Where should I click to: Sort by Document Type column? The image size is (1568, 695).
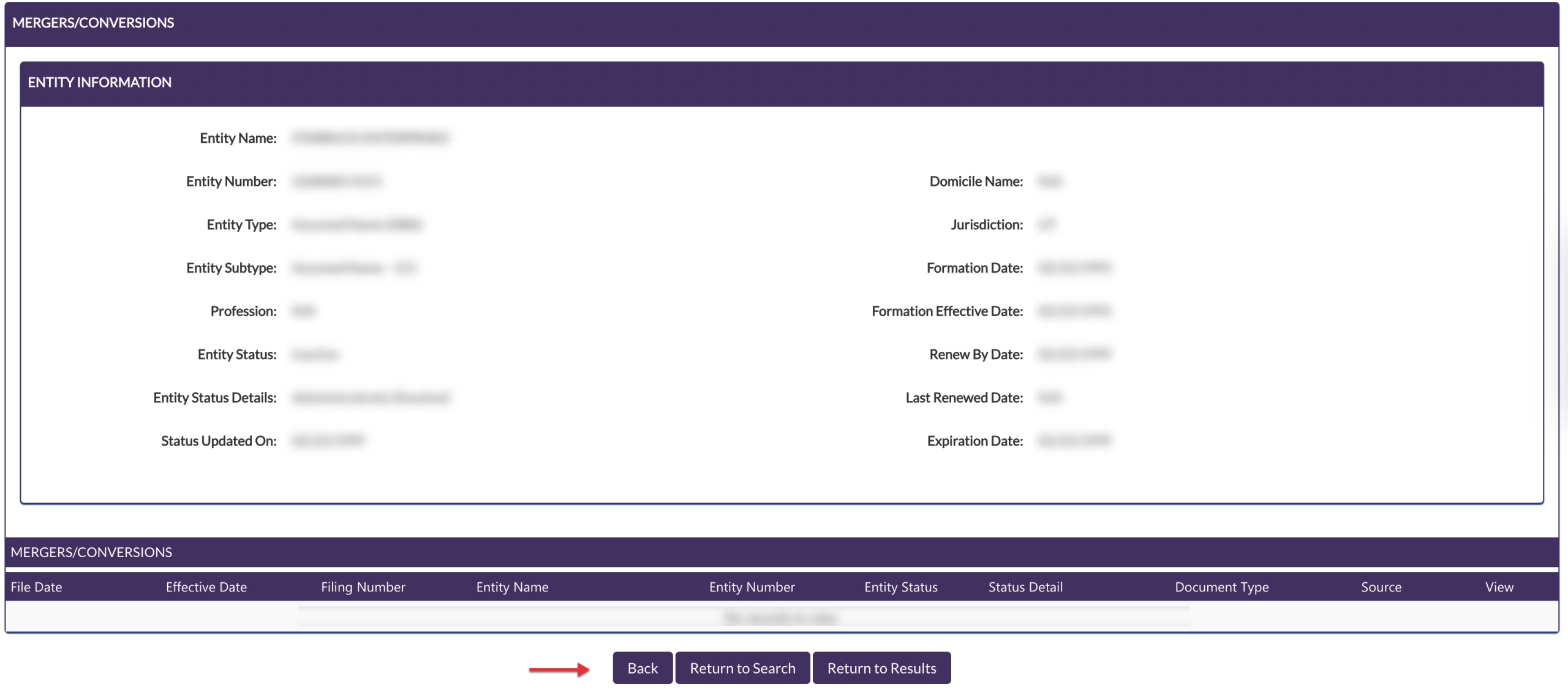point(1221,587)
